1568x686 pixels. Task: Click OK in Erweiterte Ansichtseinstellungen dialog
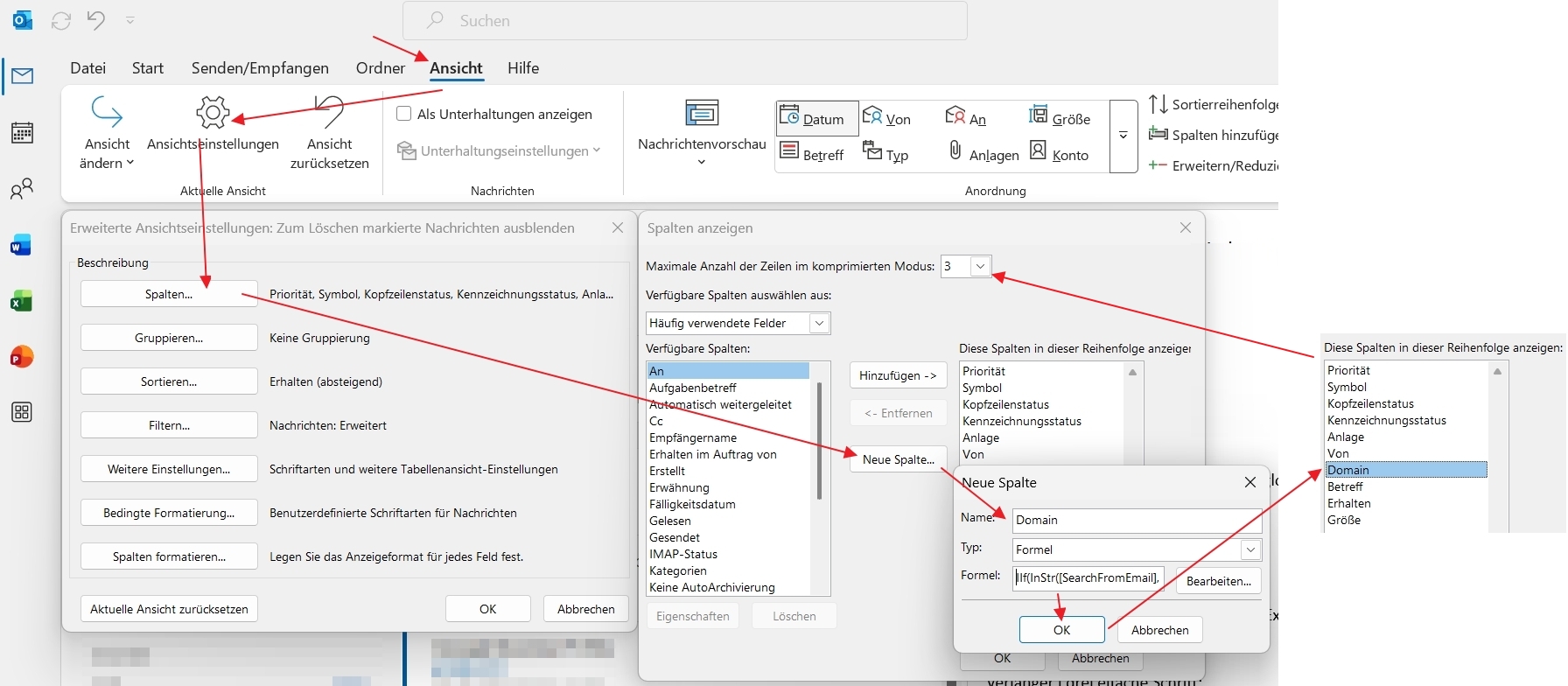click(x=487, y=609)
